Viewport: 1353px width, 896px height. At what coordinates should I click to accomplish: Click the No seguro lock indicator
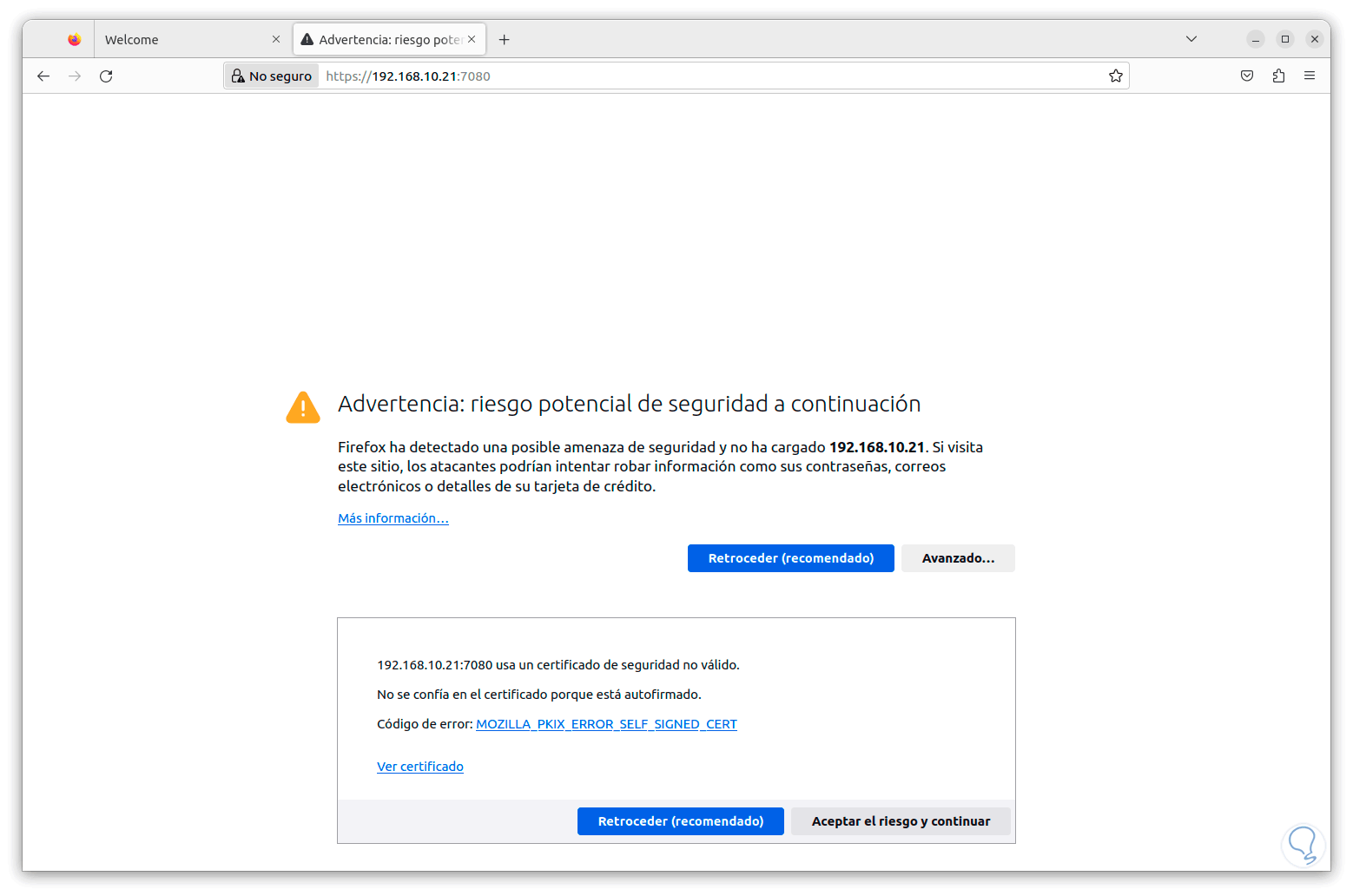pos(272,76)
